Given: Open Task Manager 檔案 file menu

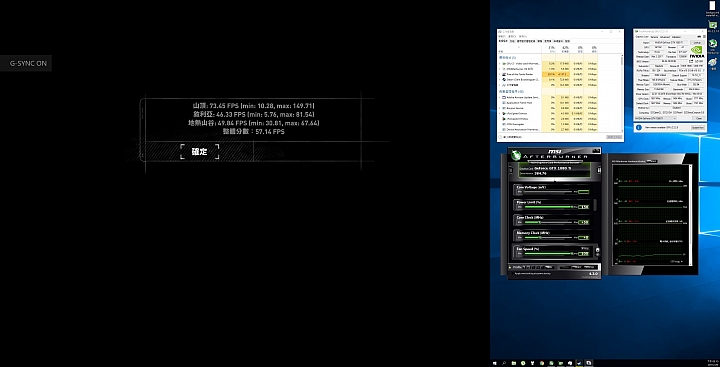Looking at the screenshot, I should [501, 36].
